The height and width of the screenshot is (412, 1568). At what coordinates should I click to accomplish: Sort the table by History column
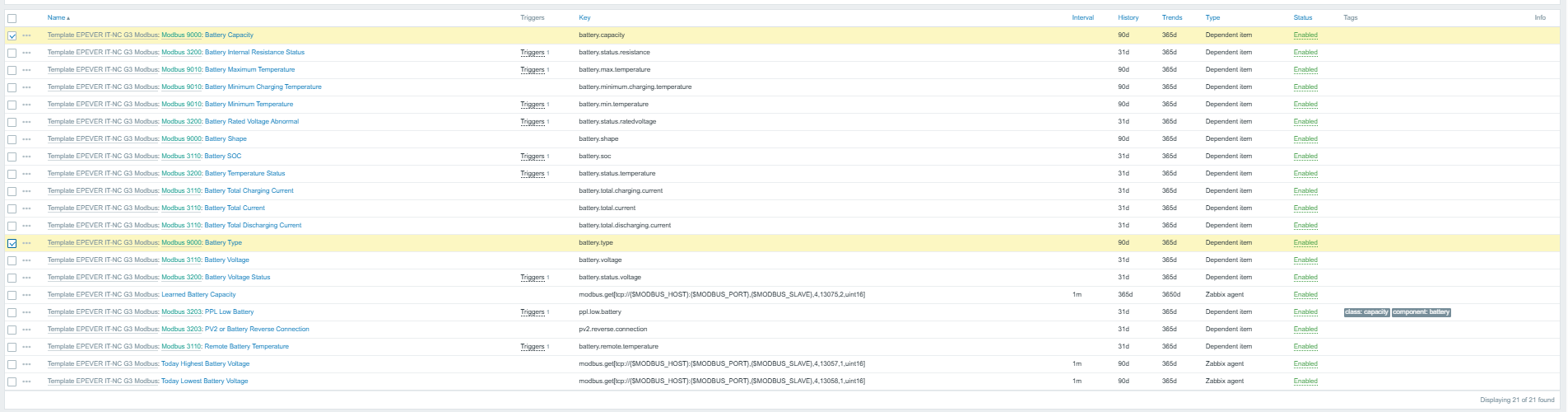[1128, 17]
